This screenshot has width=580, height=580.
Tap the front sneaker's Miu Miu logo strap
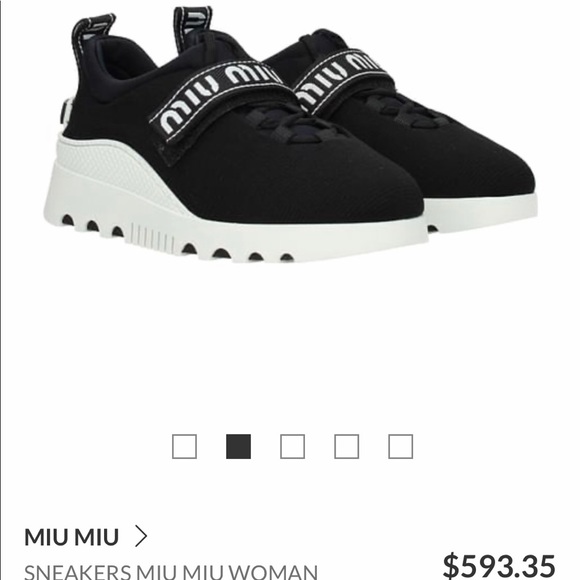220,99
